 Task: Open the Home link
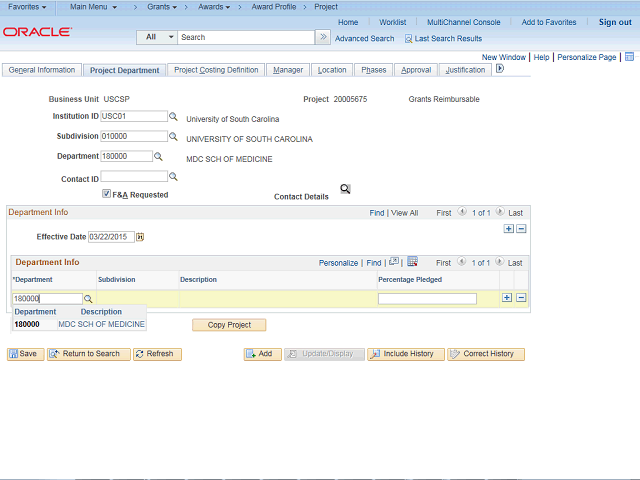(x=348, y=22)
